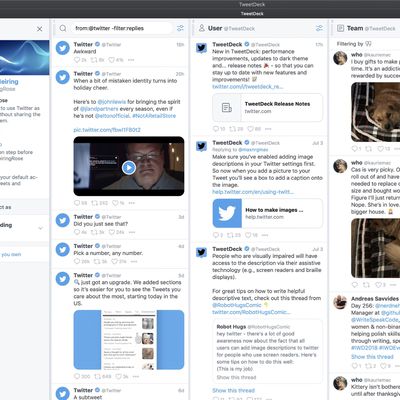The image size is (400, 400).
Task: Retweet the search upgrade tweet
Action: (x=97, y=376)
